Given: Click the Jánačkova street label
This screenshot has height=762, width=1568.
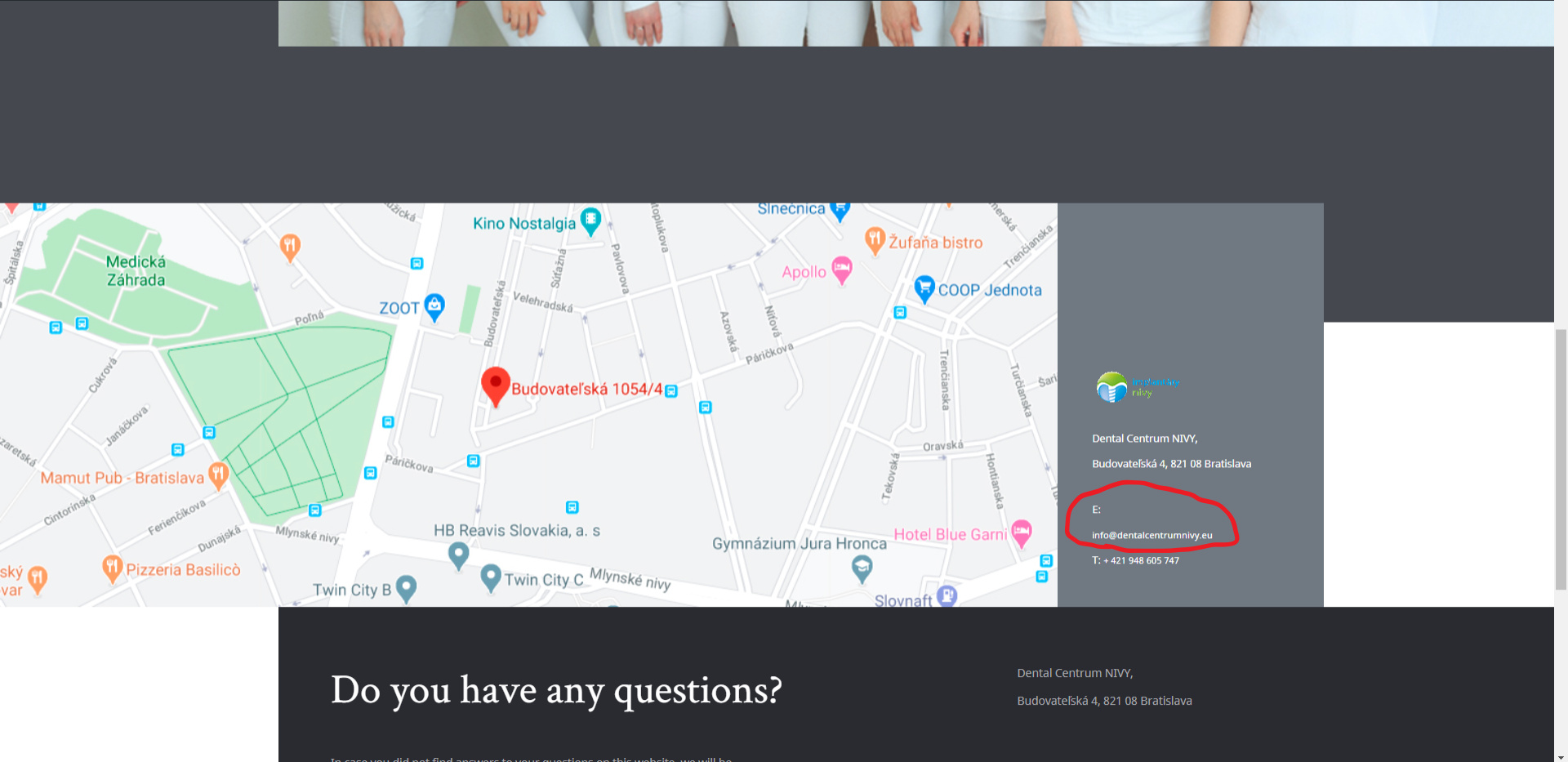Looking at the screenshot, I should [127, 426].
